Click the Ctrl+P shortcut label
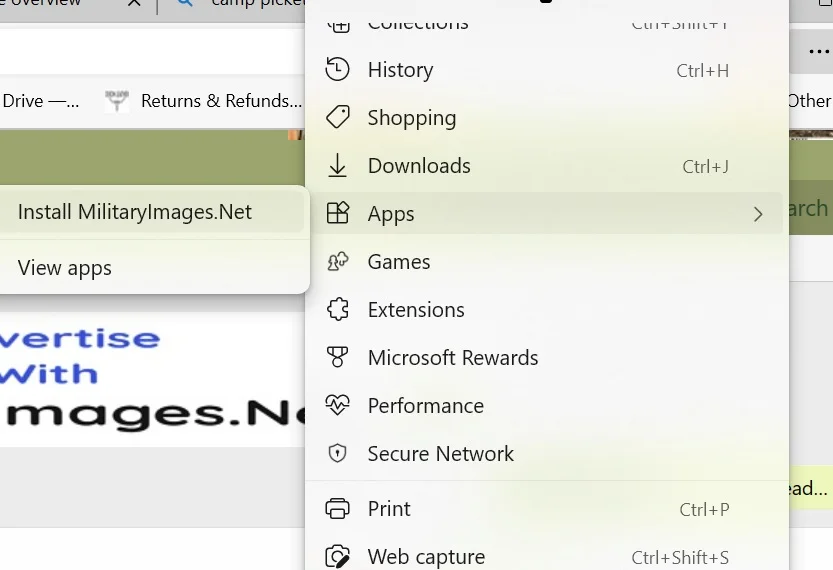Image resolution: width=833 pixels, height=570 pixels. coord(704,509)
